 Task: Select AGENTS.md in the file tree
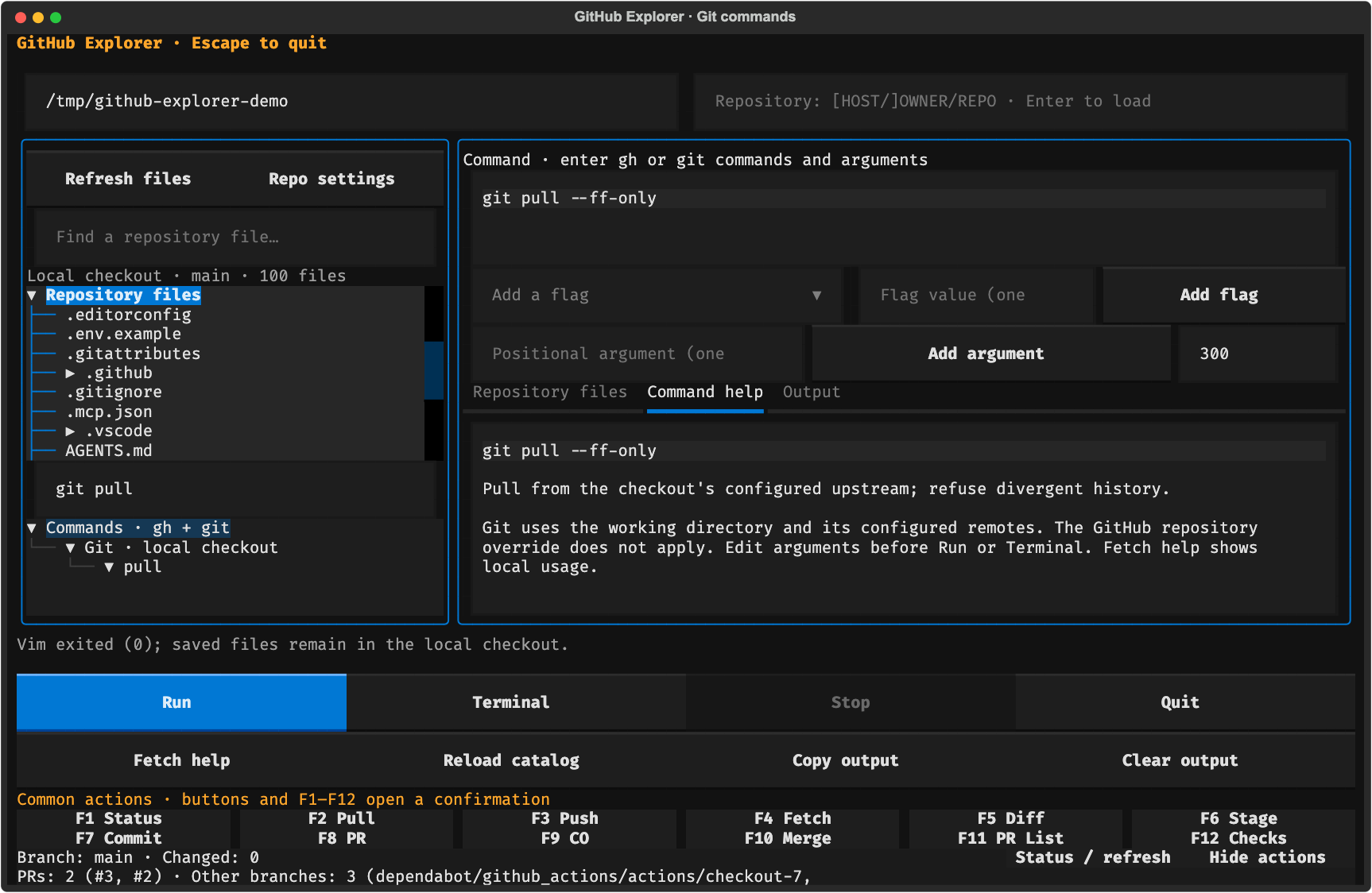point(109,451)
